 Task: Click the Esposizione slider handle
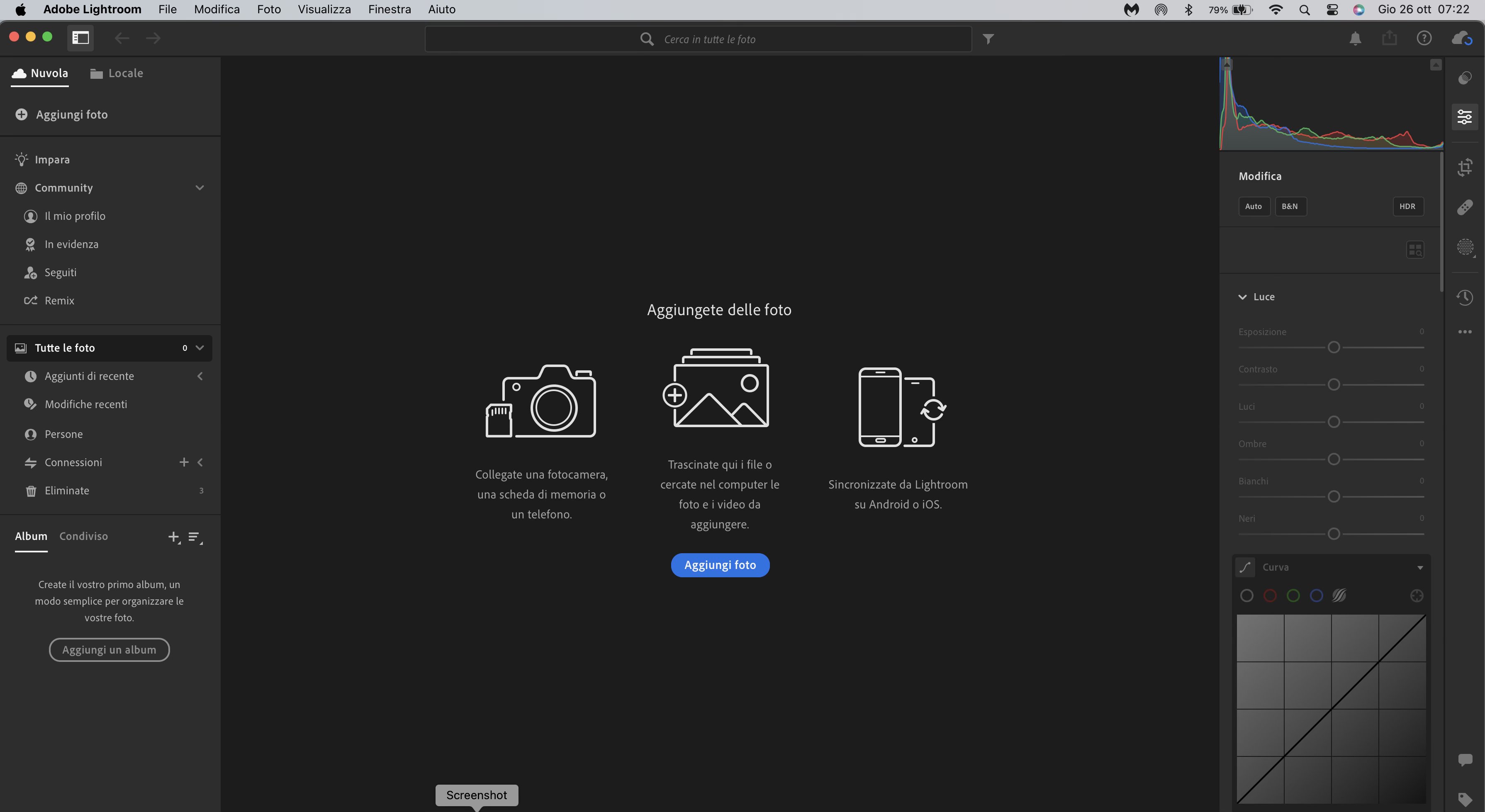point(1333,348)
